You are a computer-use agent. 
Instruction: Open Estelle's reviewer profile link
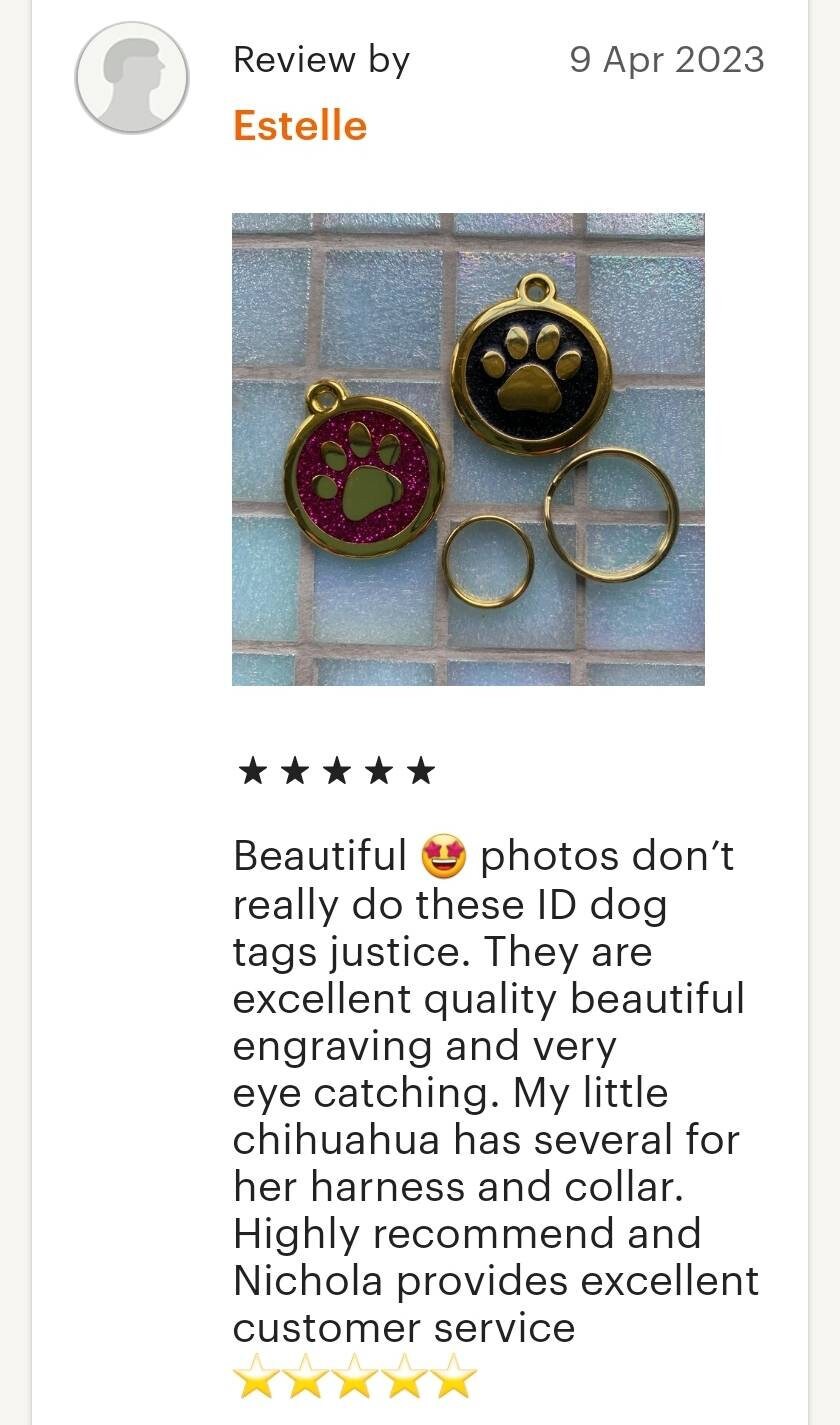click(300, 126)
